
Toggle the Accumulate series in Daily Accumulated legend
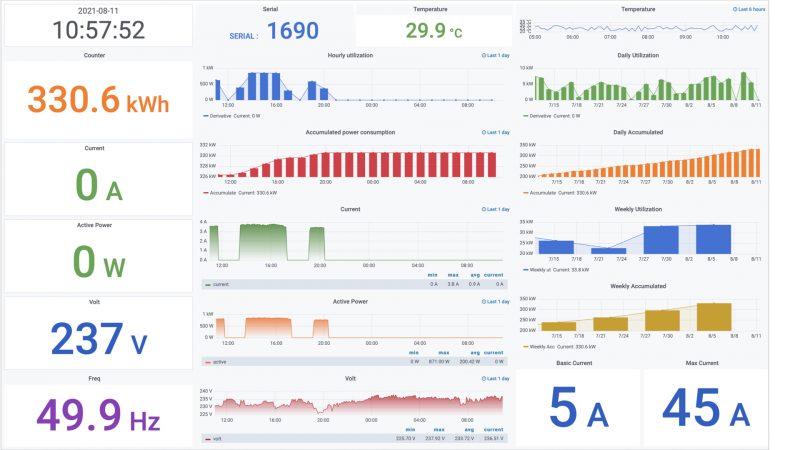[x=560, y=193]
